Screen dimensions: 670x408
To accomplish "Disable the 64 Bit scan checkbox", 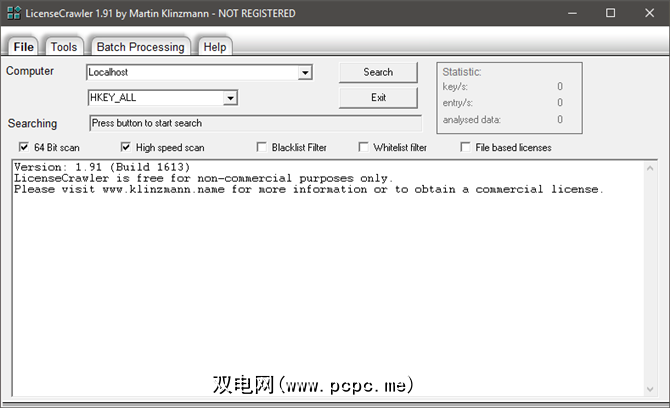I will 24,147.
